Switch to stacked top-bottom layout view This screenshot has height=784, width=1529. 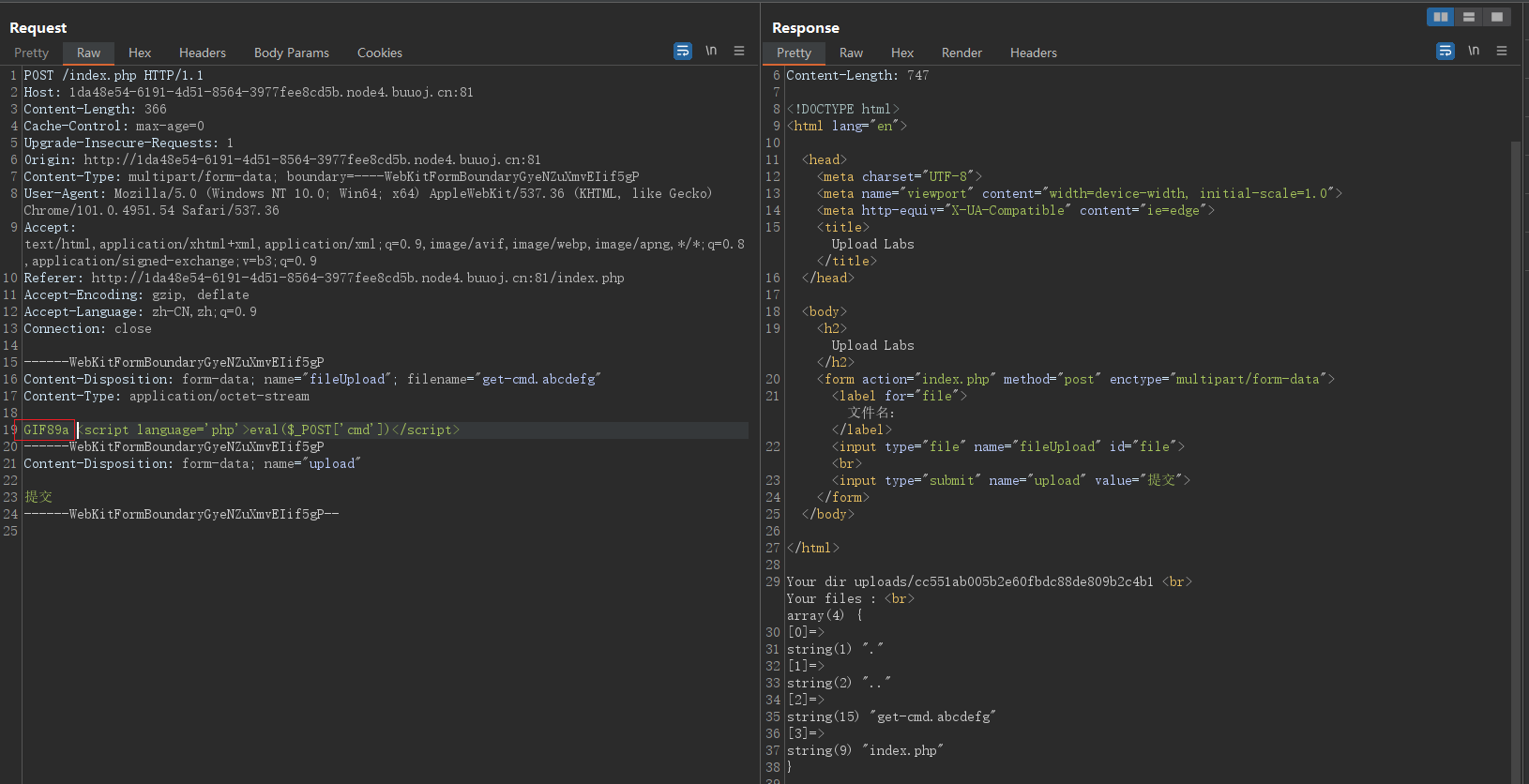coord(1469,17)
